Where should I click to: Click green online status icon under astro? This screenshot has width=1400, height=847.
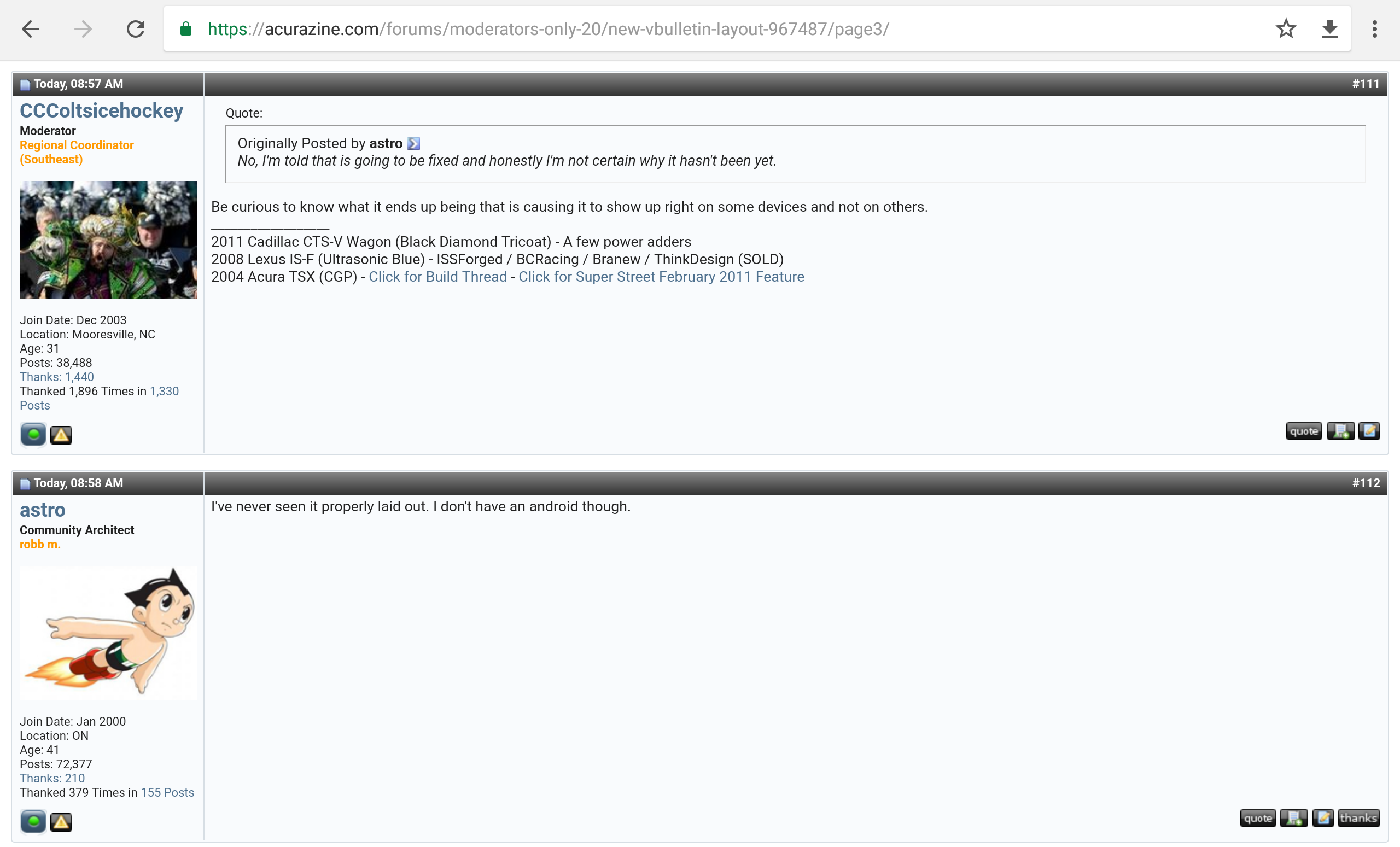33,821
